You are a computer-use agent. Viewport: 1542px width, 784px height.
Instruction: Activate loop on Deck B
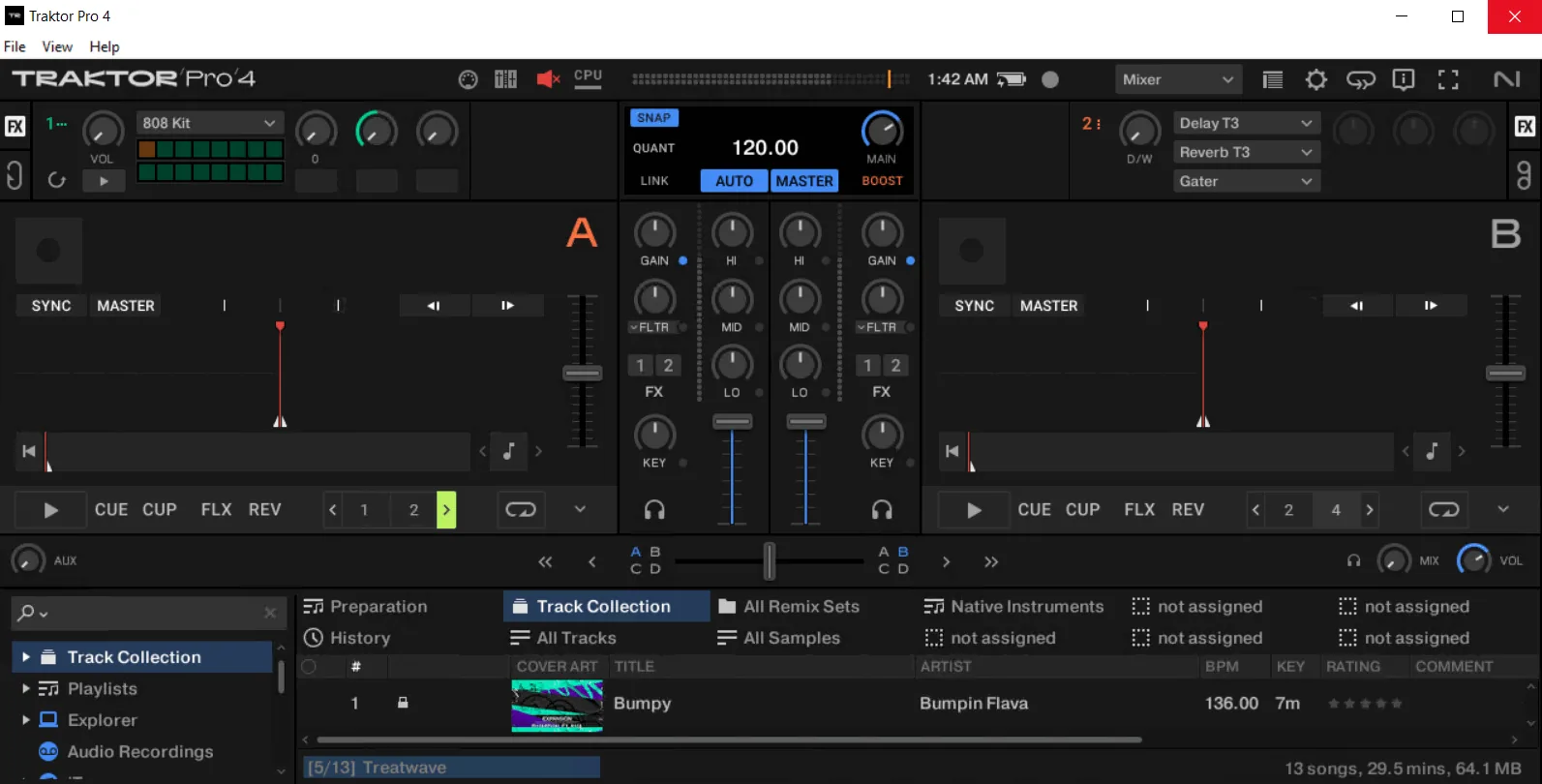[1444, 510]
